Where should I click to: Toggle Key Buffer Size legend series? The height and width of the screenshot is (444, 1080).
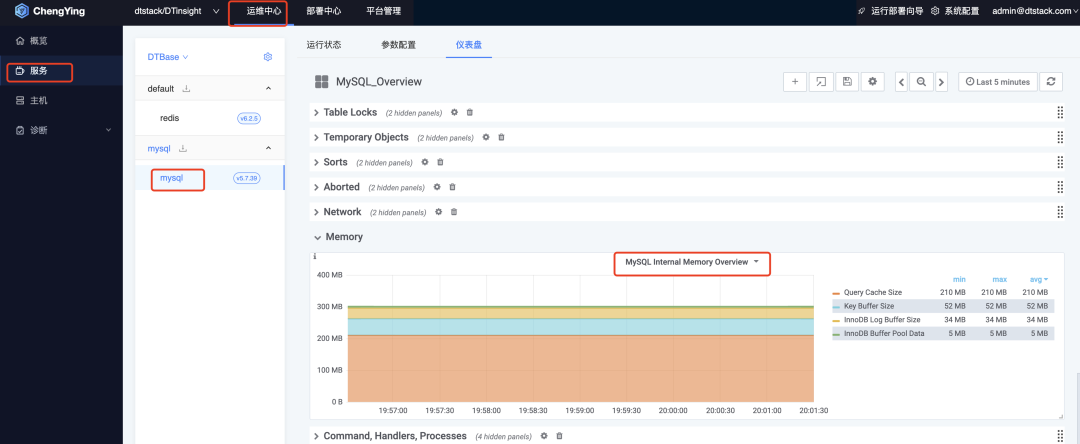click(x=868, y=306)
